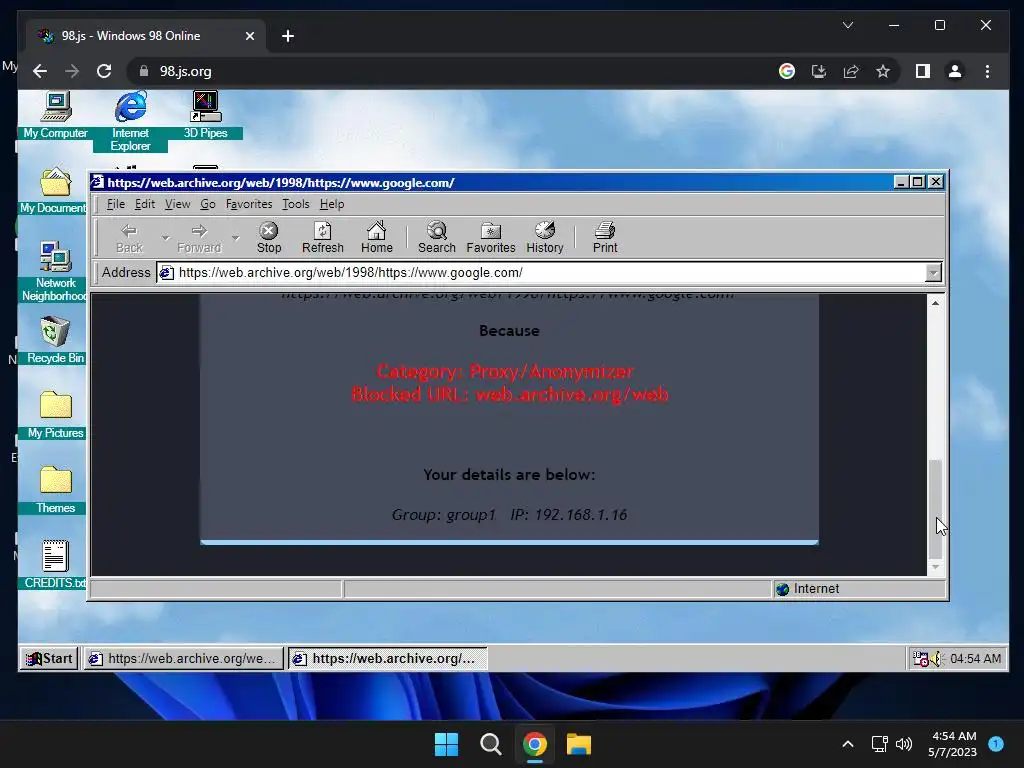Click the 4:54 AM system clock
This screenshot has width=1024, height=768.
[x=952, y=744]
